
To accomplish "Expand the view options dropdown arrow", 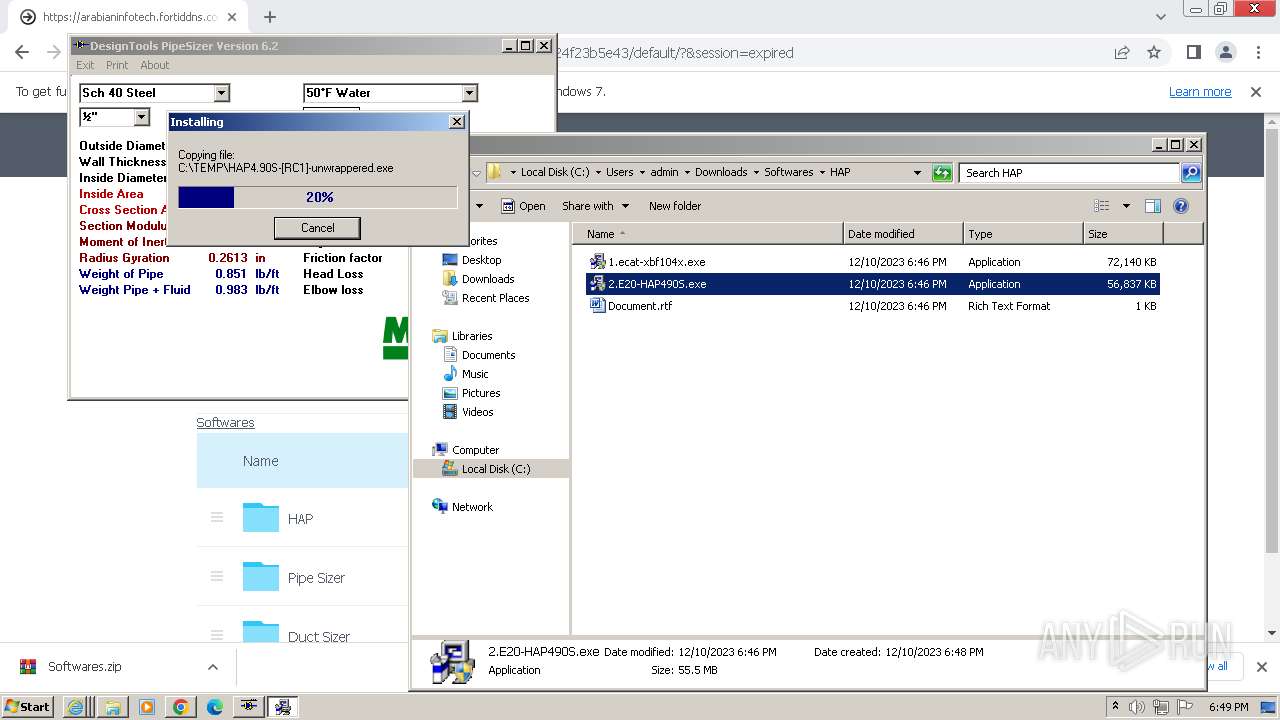I will [1125, 206].
